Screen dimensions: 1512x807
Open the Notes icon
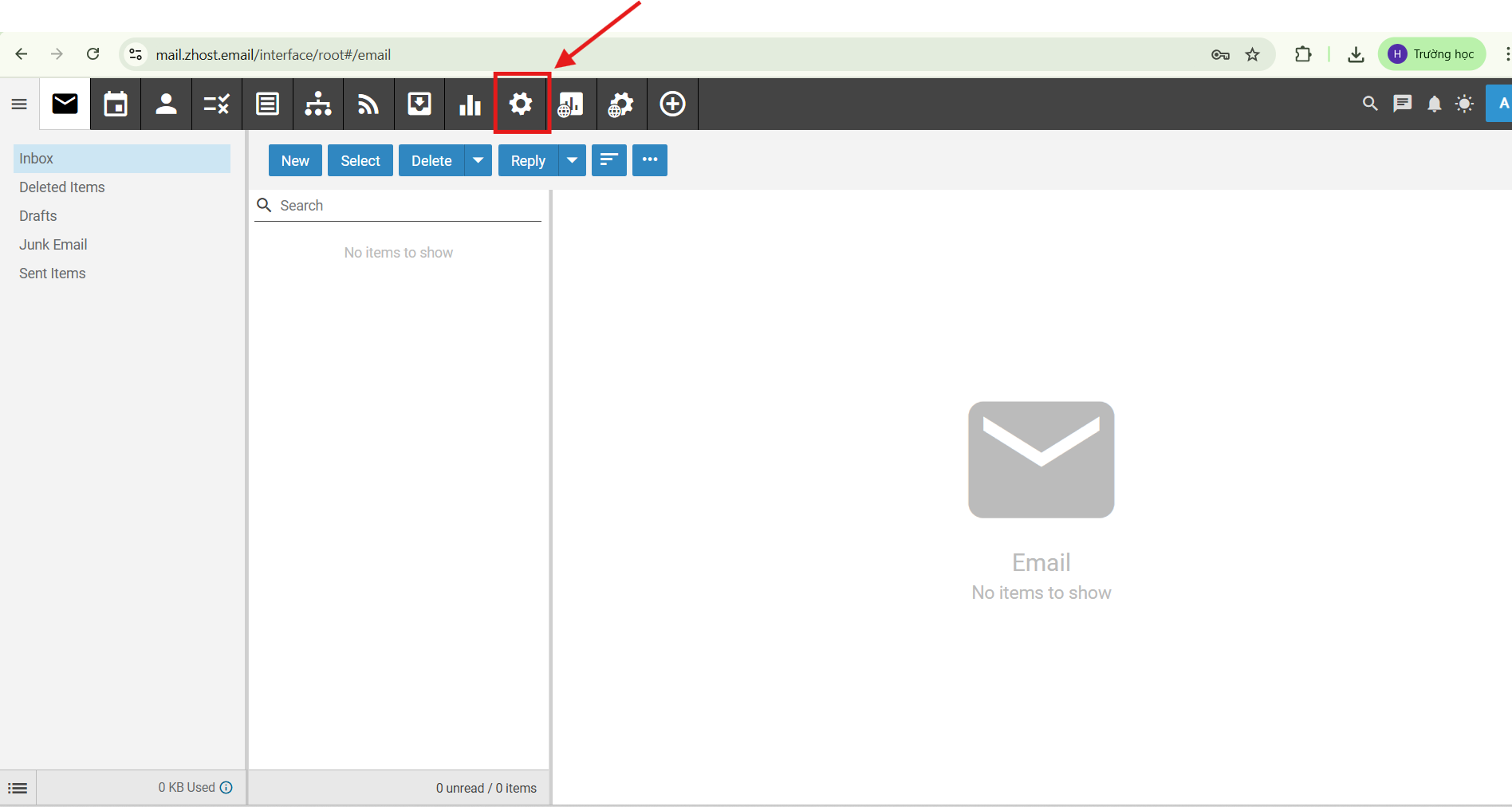(x=267, y=104)
